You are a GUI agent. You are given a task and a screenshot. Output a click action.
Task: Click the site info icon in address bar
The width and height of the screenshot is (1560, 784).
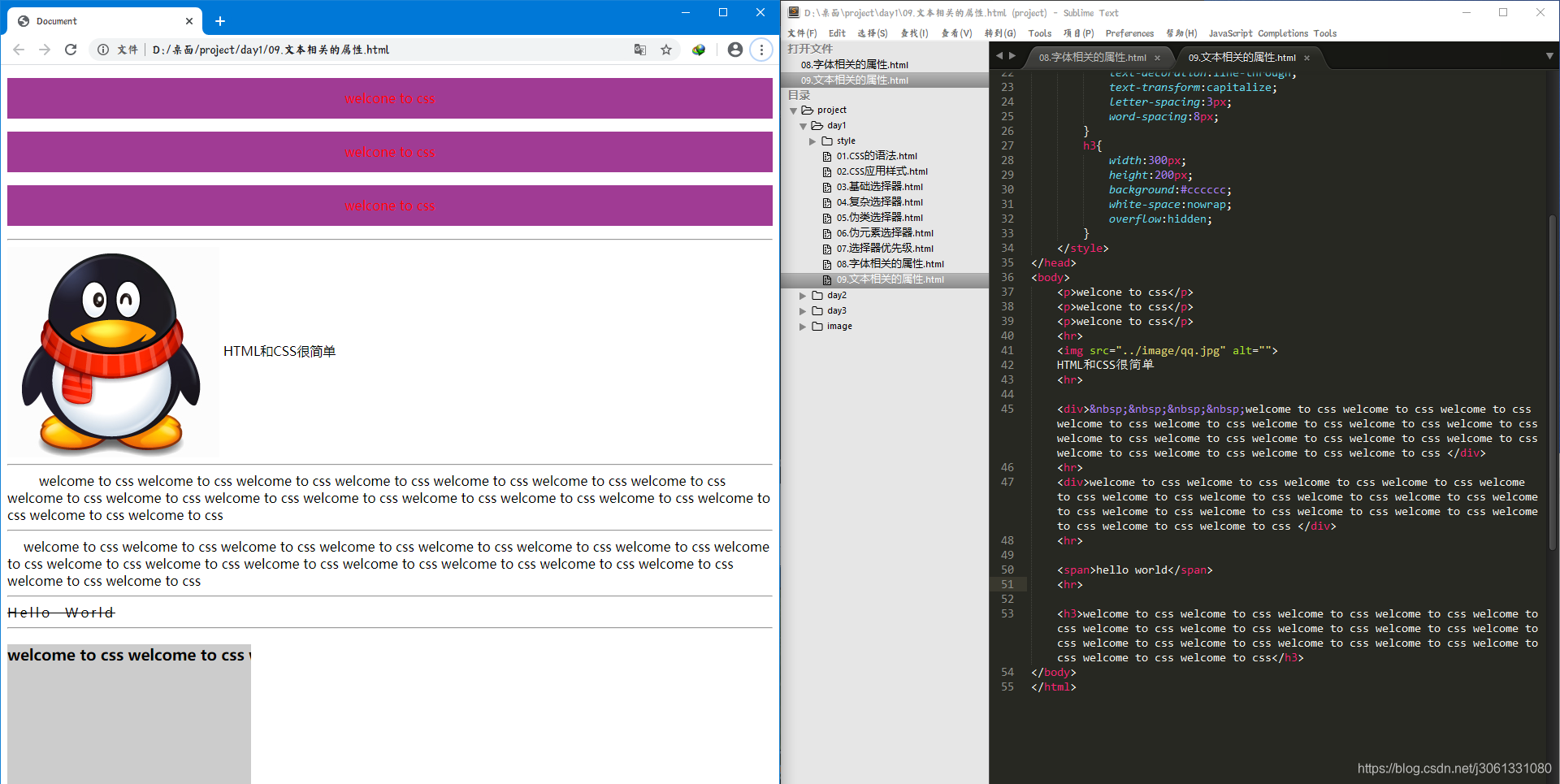[103, 50]
